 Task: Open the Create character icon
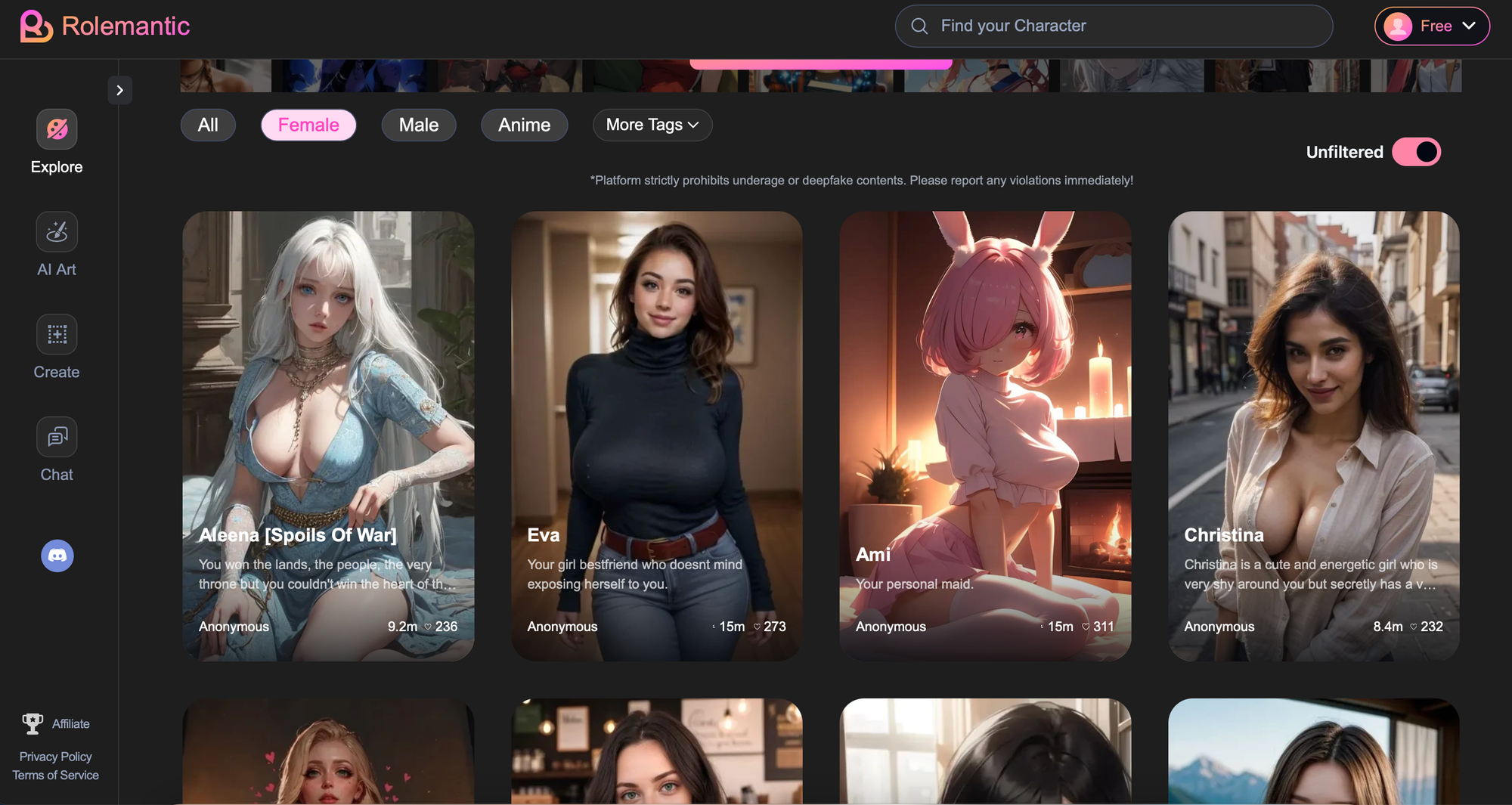pyautogui.click(x=57, y=334)
